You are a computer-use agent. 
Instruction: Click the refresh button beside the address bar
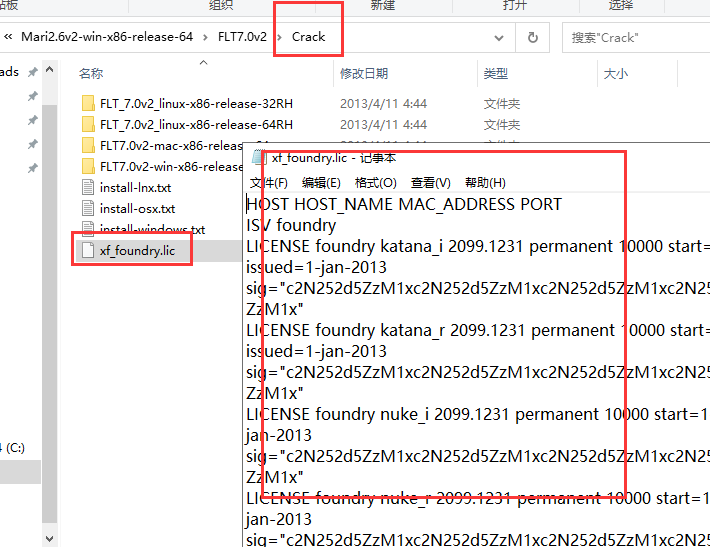(533, 37)
